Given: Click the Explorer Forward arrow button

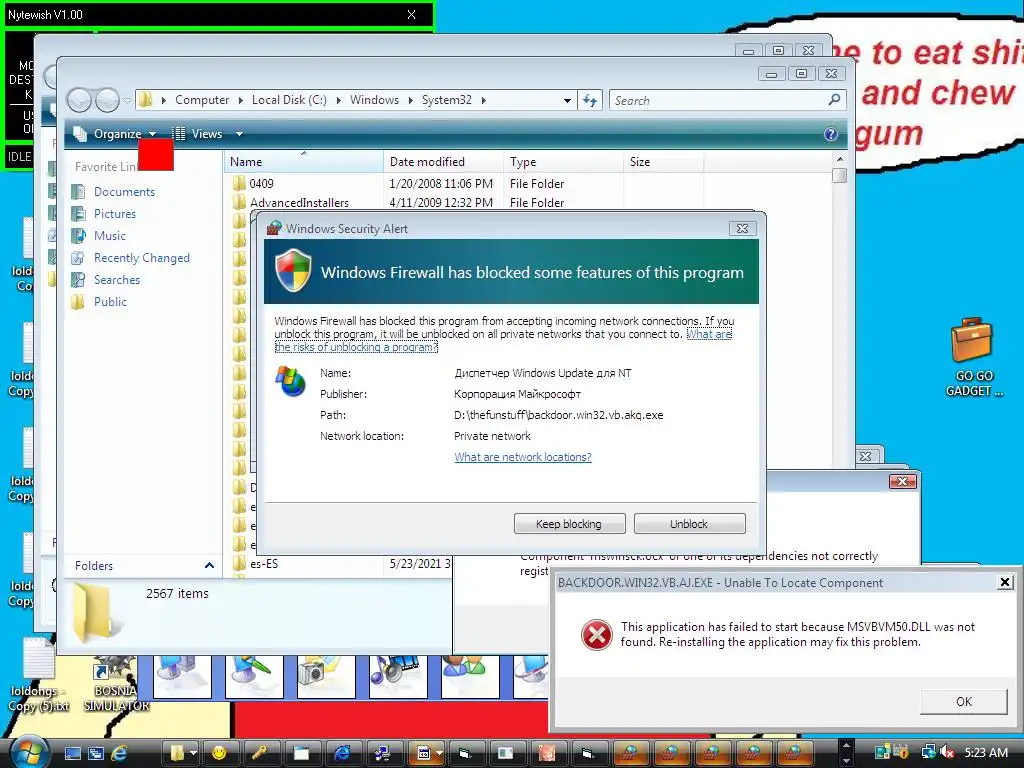Looking at the screenshot, I should click(107, 101).
